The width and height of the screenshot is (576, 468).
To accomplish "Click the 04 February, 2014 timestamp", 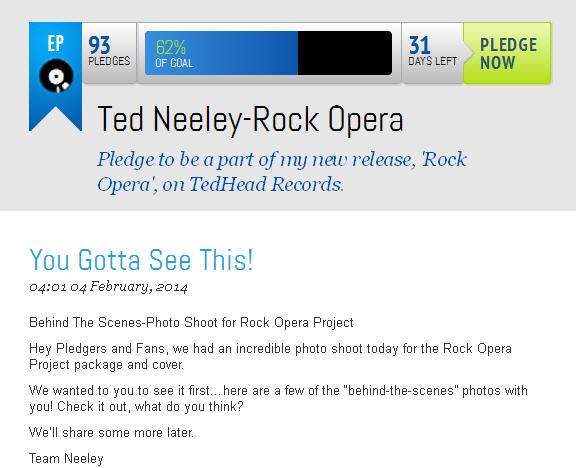I will coord(108,287).
